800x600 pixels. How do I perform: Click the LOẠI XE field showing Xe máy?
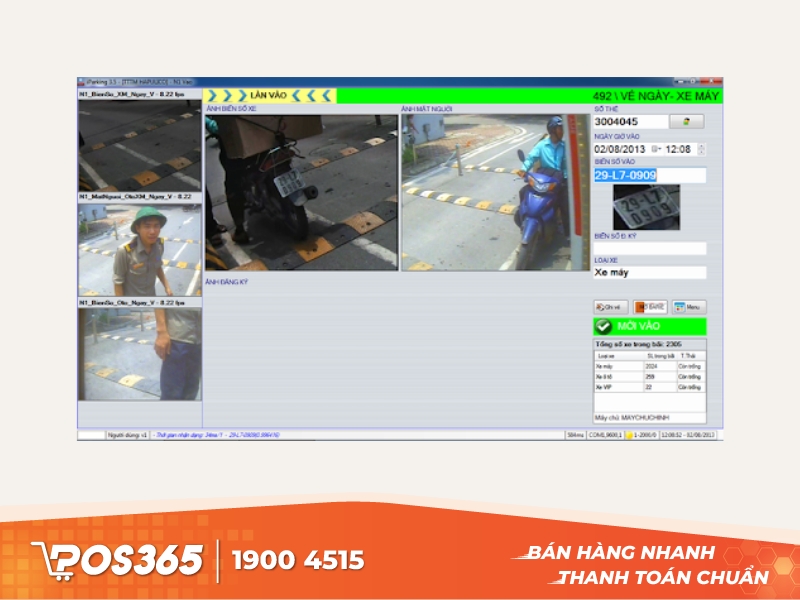(649, 272)
